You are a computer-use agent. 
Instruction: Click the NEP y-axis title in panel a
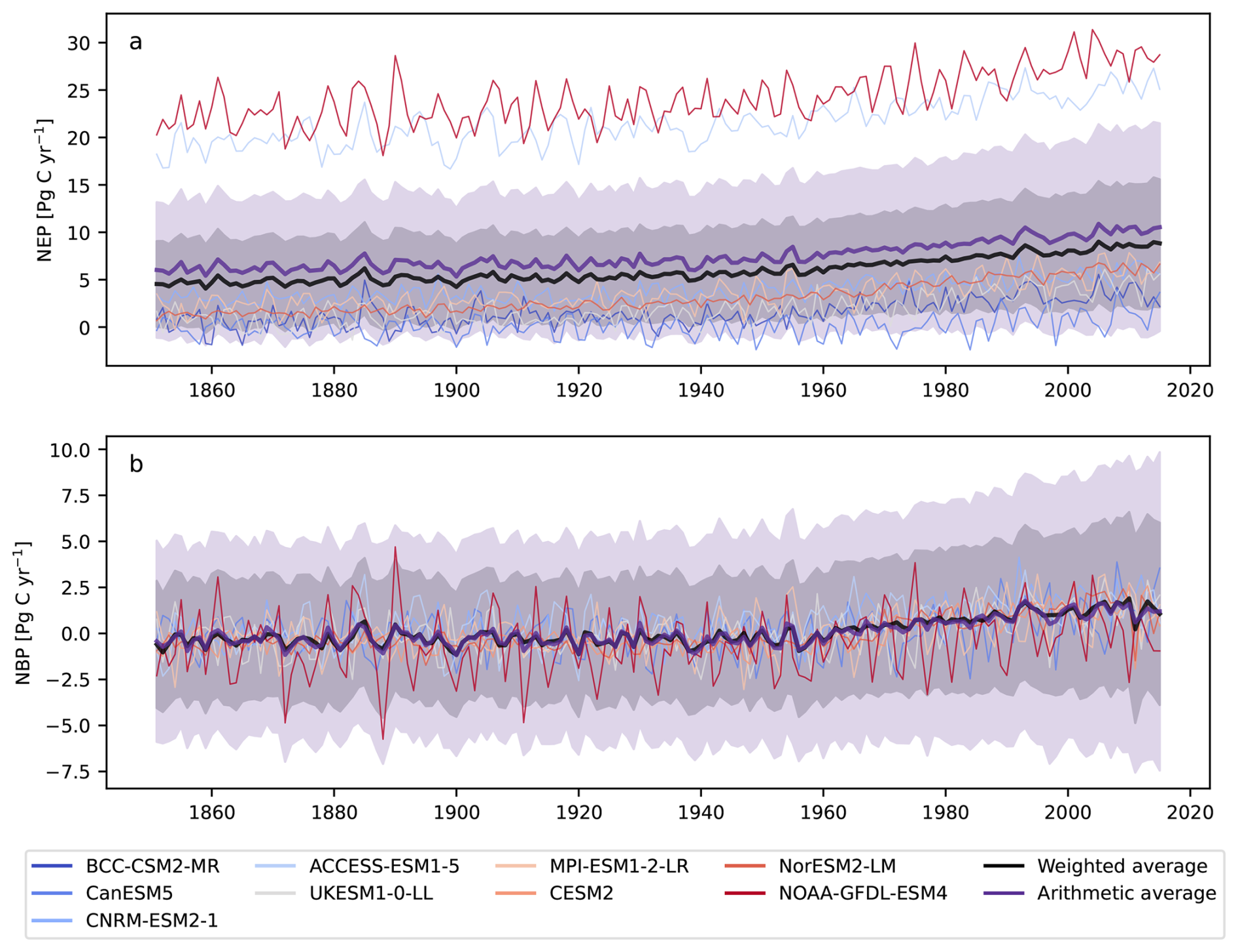click(x=44, y=190)
